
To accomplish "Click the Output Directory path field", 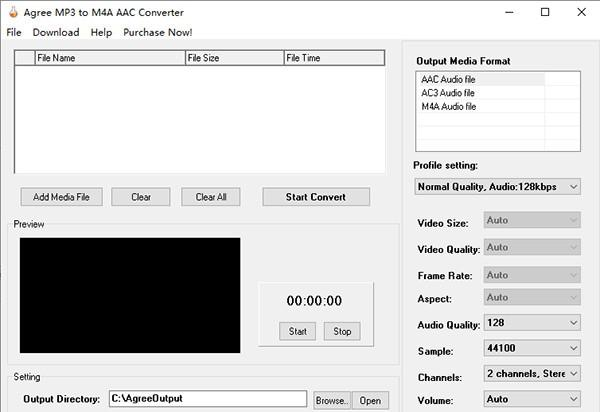I will coord(208,399).
